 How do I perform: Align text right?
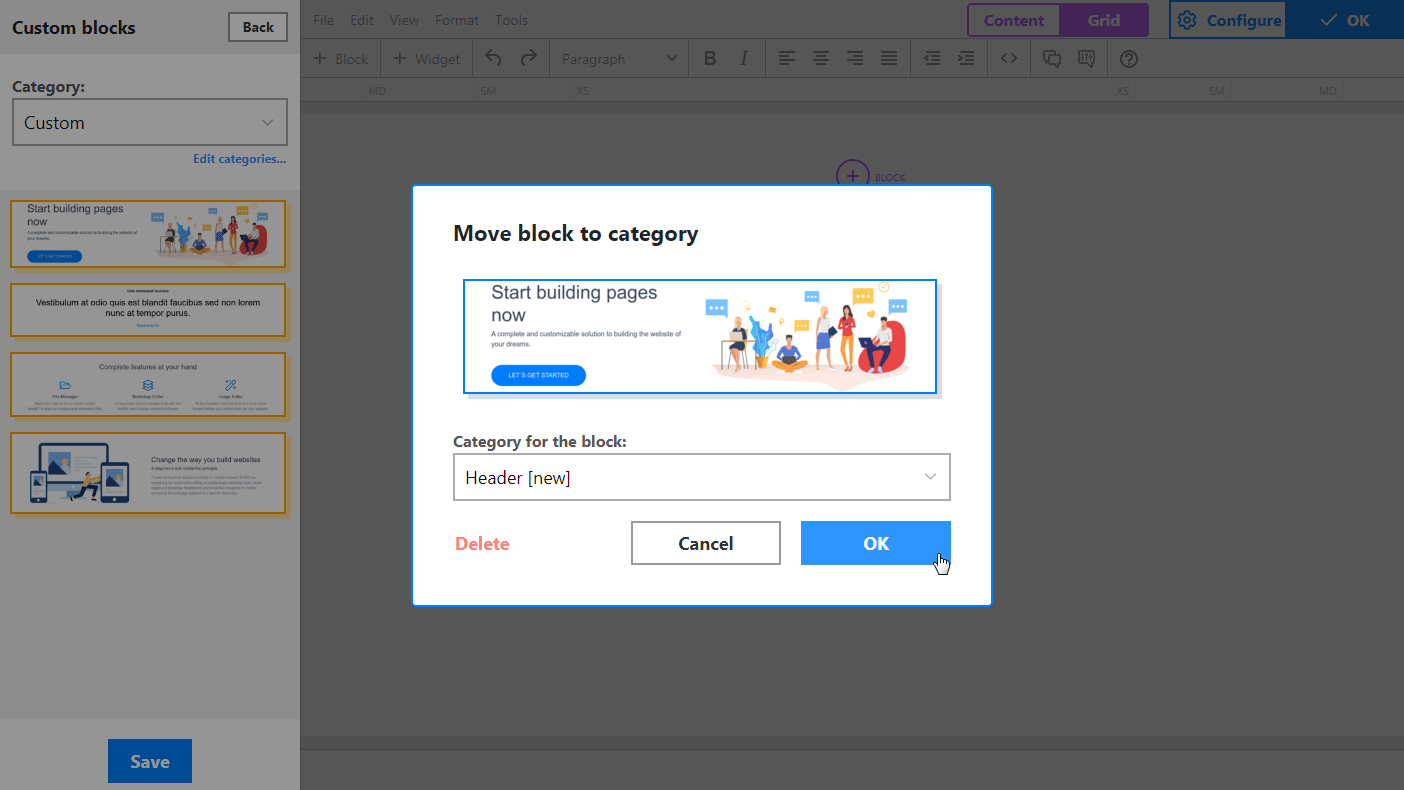855,58
